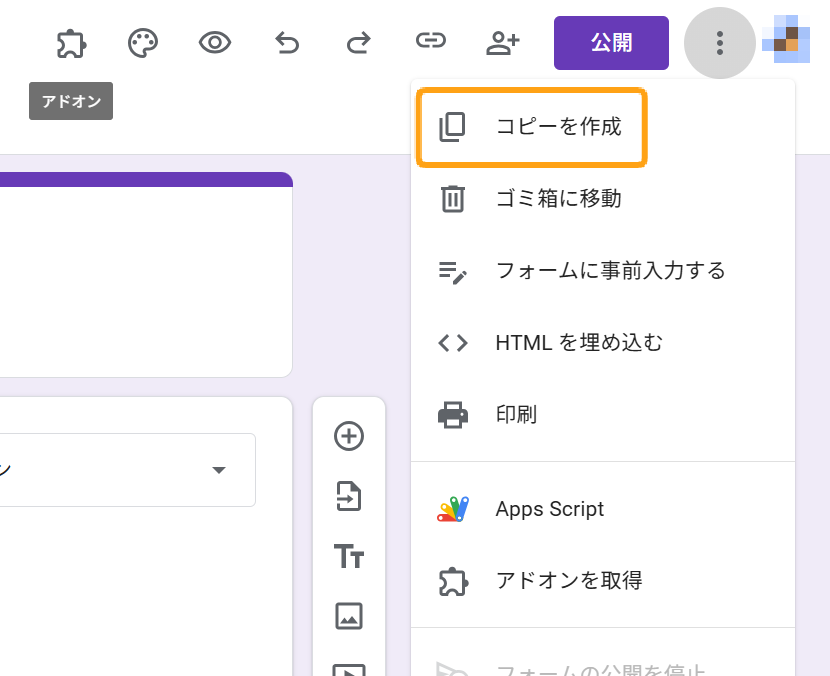The image size is (830, 676).
Task: Click the preview eye icon
Action: [215, 43]
